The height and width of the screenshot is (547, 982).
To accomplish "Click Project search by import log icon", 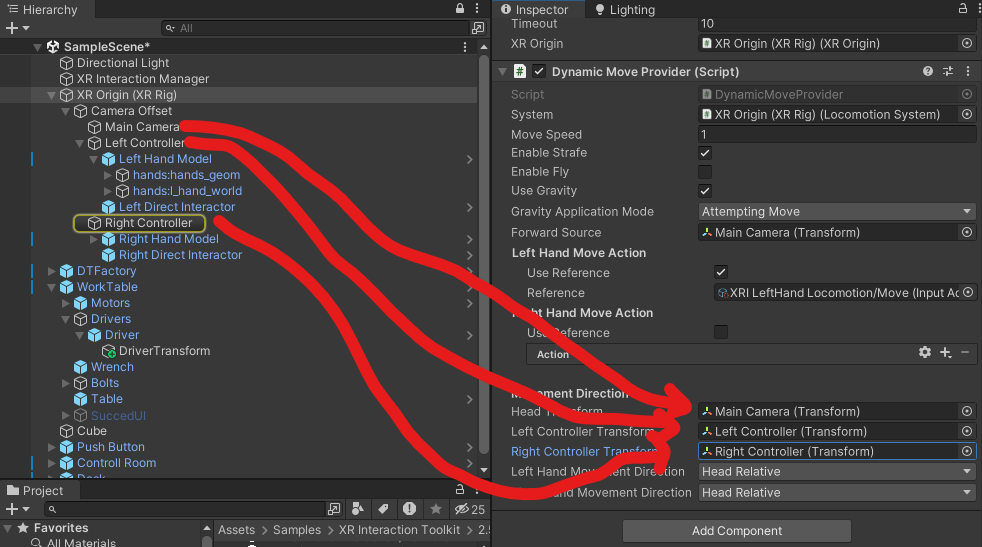I will [409, 509].
